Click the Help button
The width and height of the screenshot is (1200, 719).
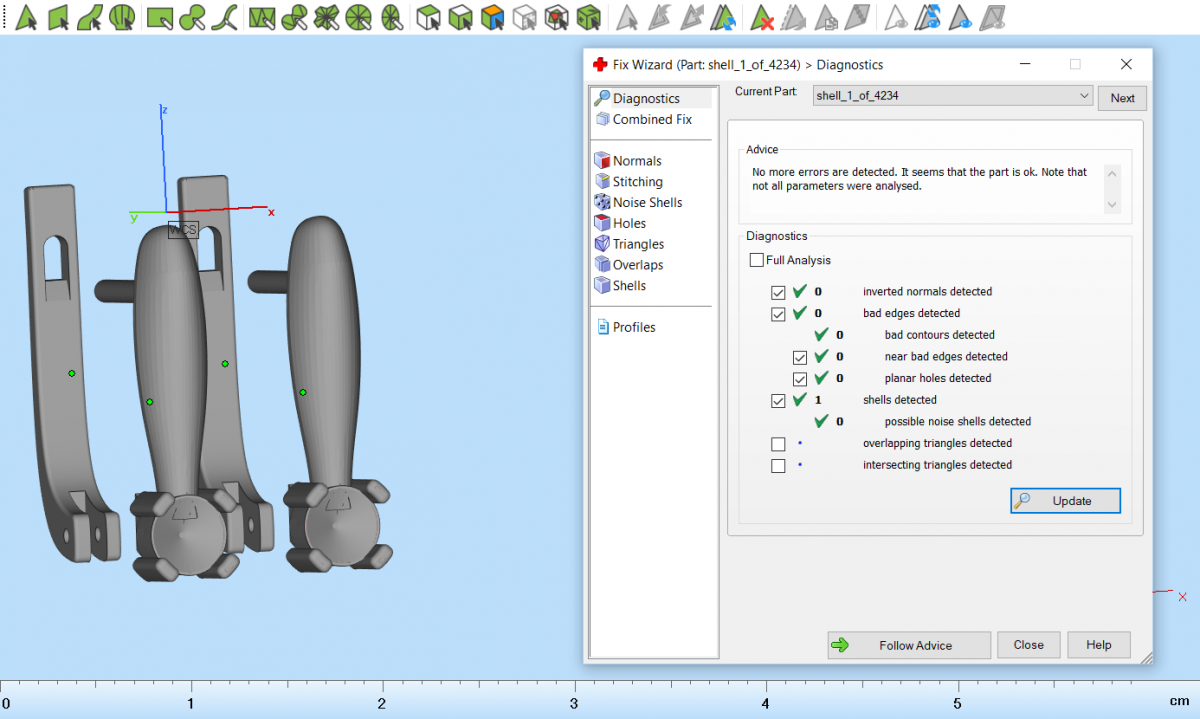1098,645
